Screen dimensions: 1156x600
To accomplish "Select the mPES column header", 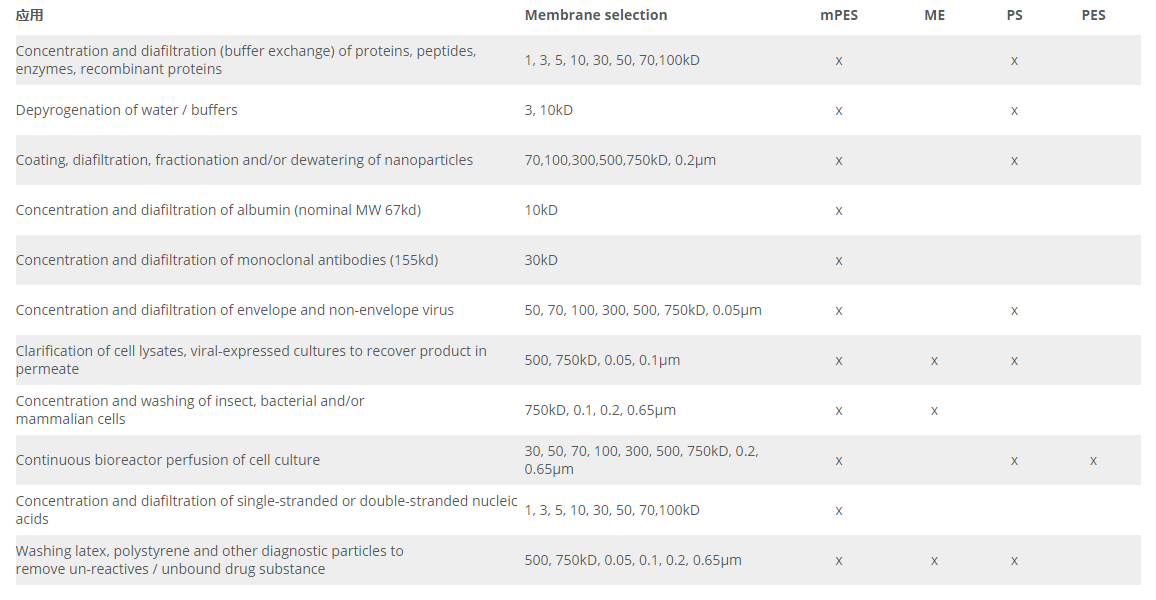I will [838, 16].
